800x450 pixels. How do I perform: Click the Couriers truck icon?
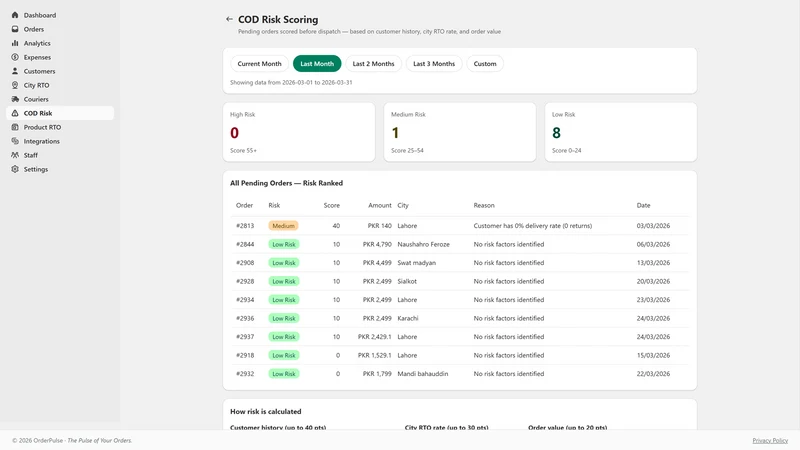pos(15,99)
